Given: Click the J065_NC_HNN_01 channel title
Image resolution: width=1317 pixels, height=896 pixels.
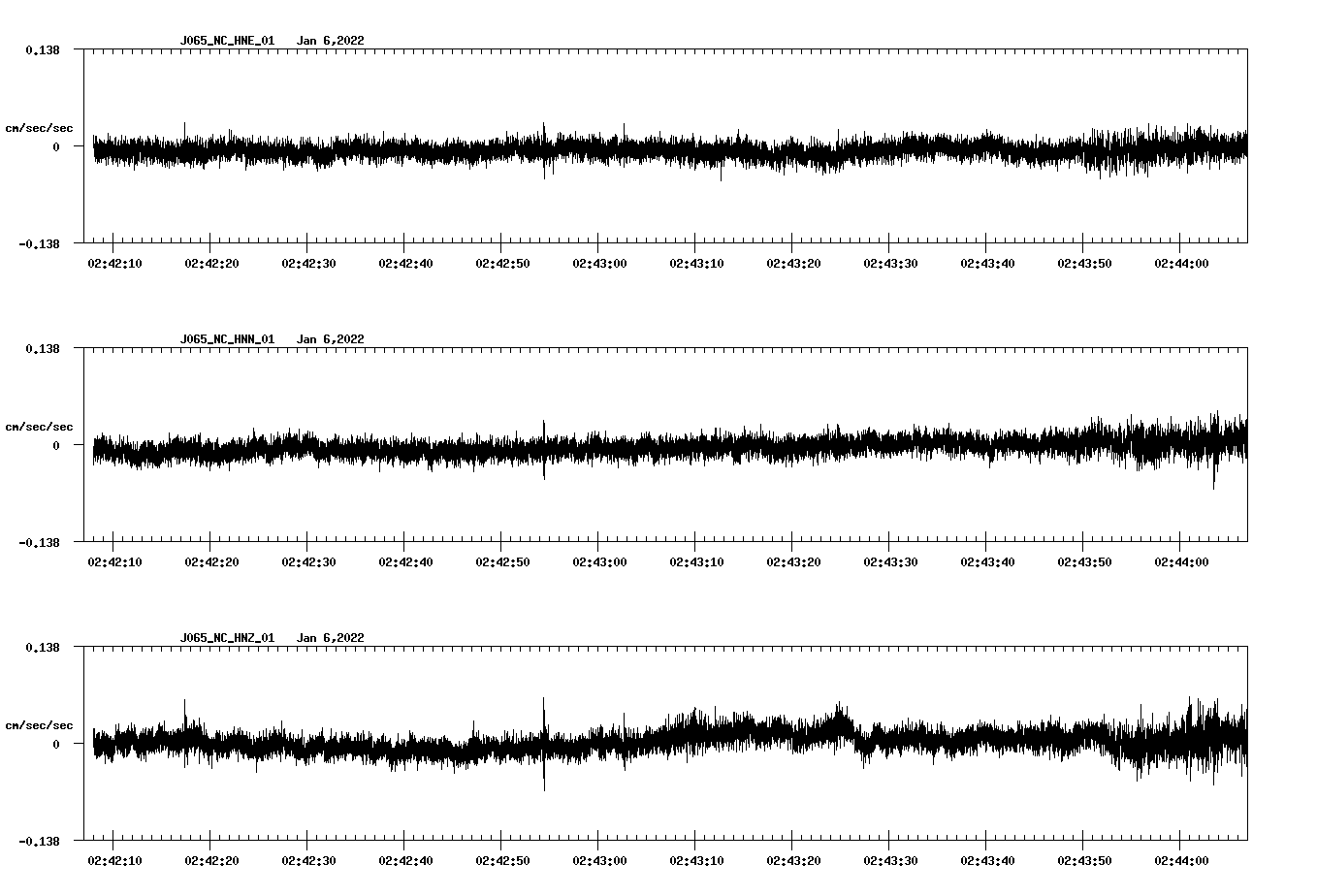Looking at the screenshot, I should (227, 339).
